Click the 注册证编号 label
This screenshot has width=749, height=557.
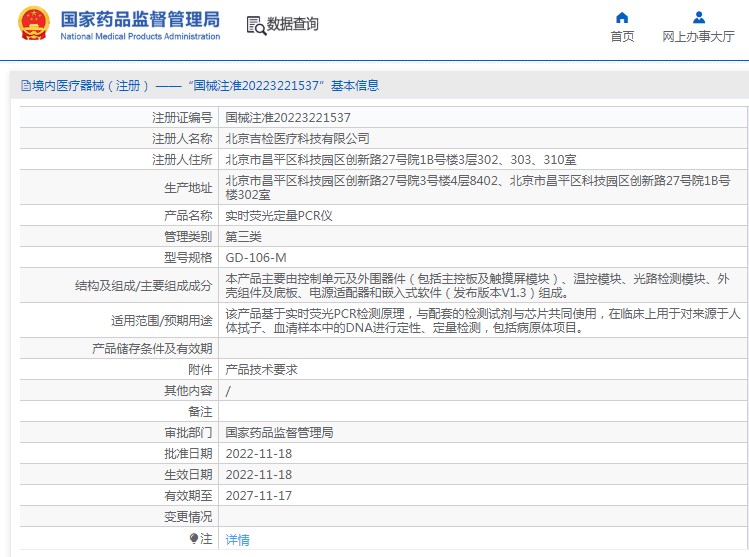pyautogui.click(x=182, y=118)
